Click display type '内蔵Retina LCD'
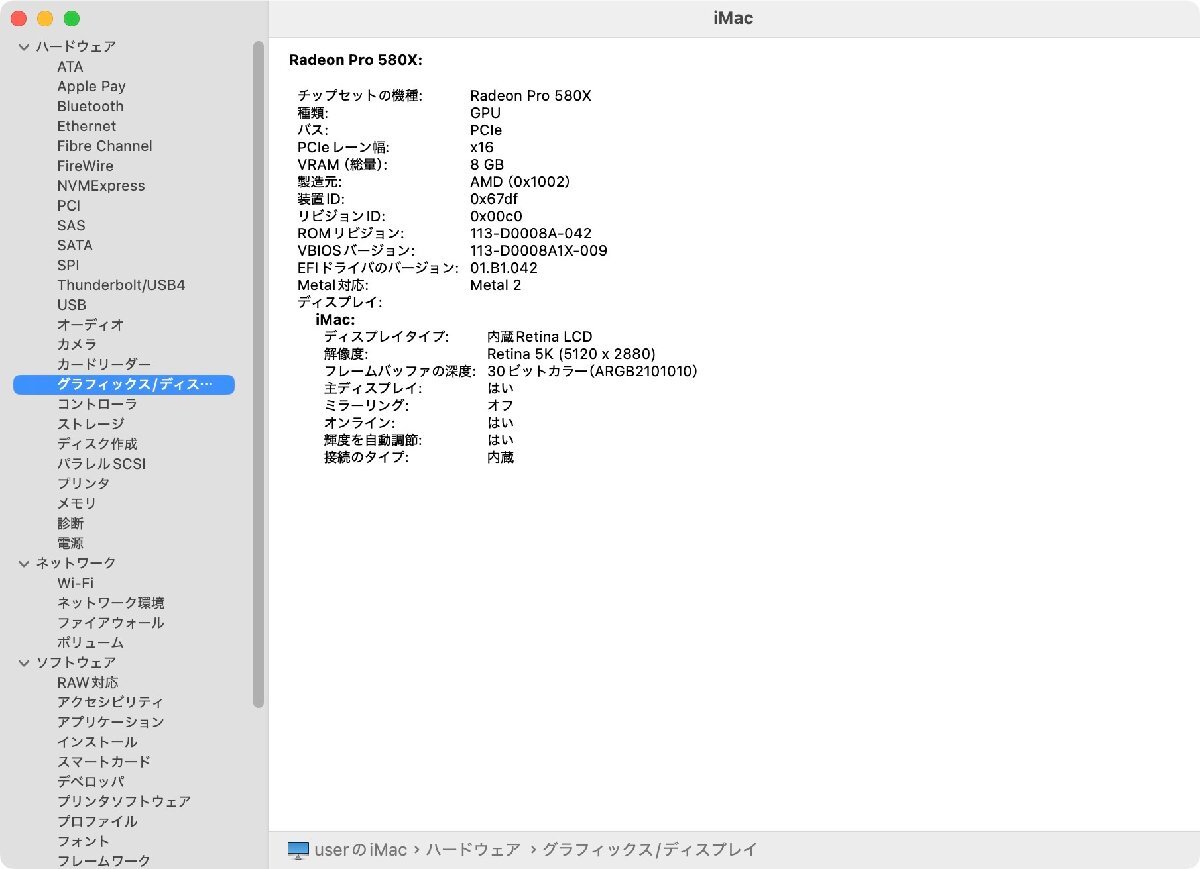Image resolution: width=1200 pixels, height=869 pixels. point(540,337)
